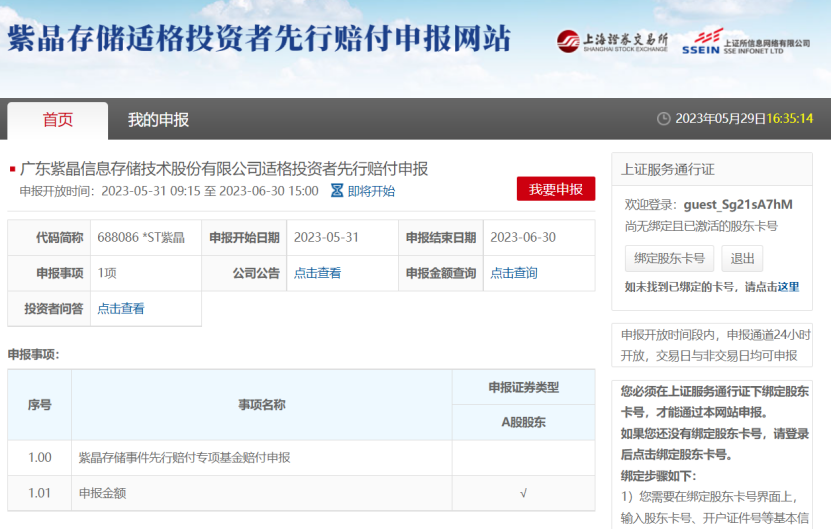Image resolution: width=831 pixels, height=529 pixels.
Task: Click the A股股东 sub-header
Action: [x=524, y=422]
